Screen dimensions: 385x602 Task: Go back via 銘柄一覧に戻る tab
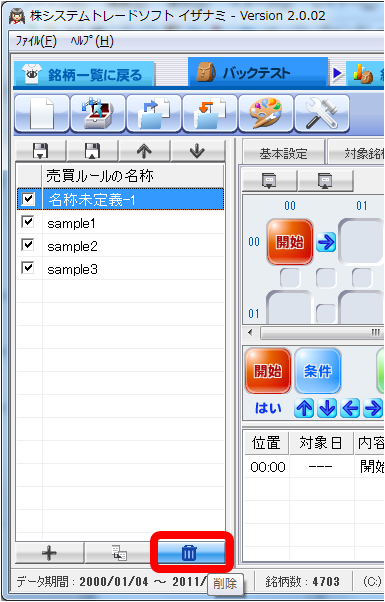point(84,74)
